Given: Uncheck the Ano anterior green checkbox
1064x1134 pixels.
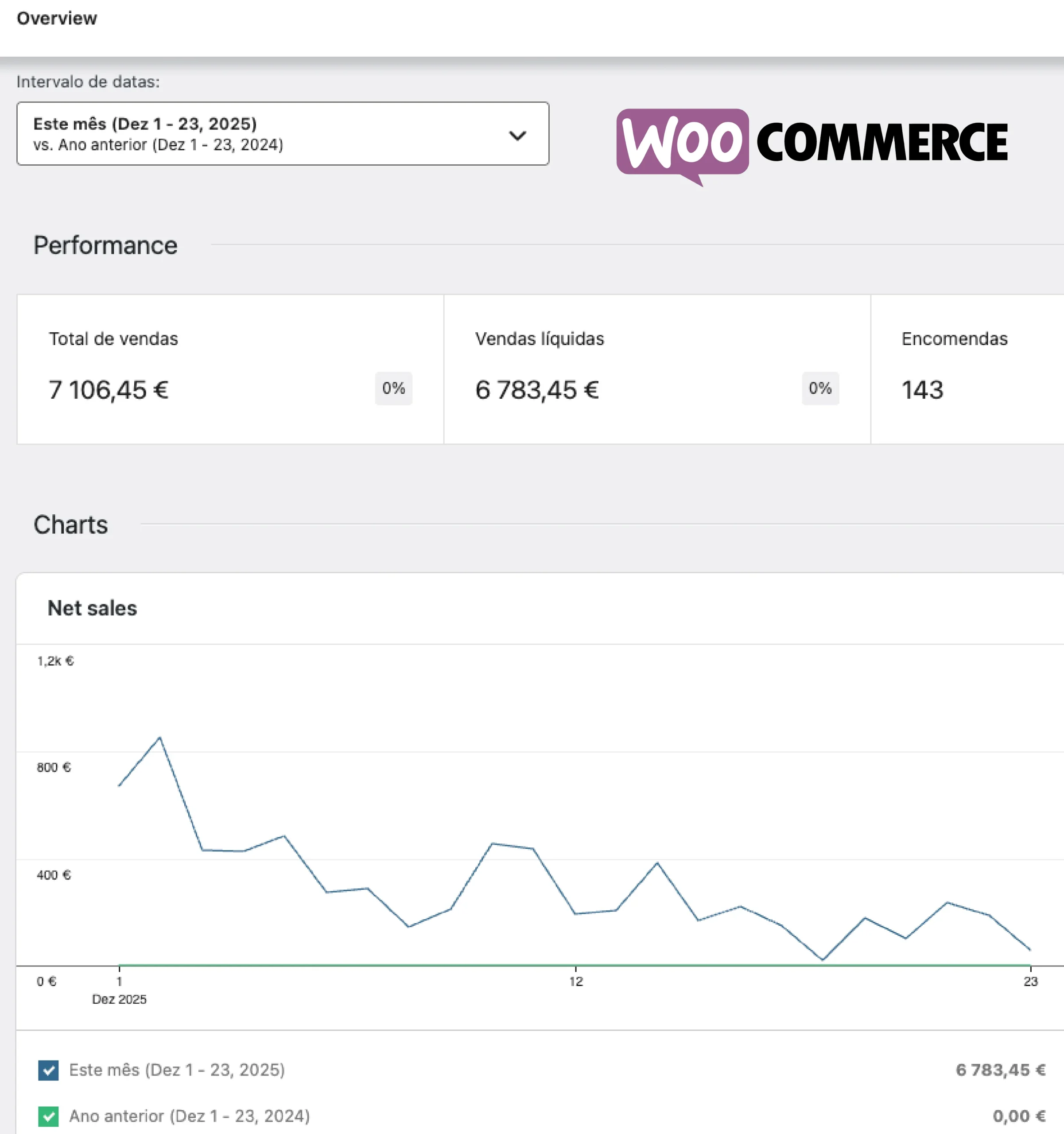Looking at the screenshot, I should (x=48, y=1116).
